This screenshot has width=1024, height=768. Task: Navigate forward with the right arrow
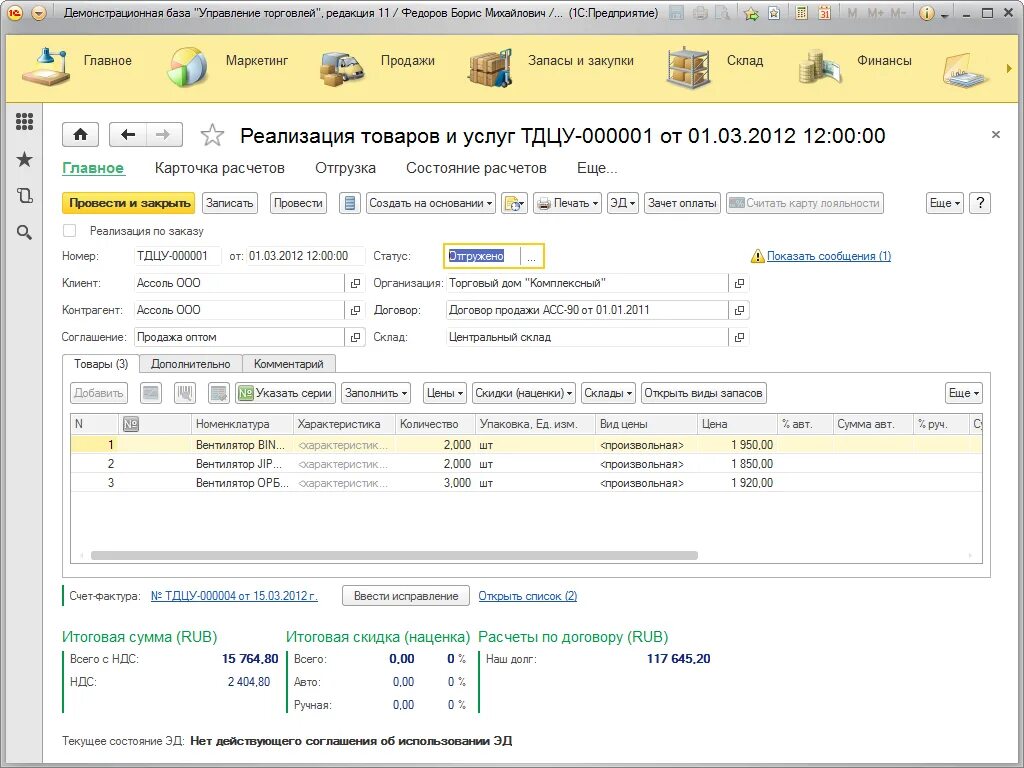[164, 135]
